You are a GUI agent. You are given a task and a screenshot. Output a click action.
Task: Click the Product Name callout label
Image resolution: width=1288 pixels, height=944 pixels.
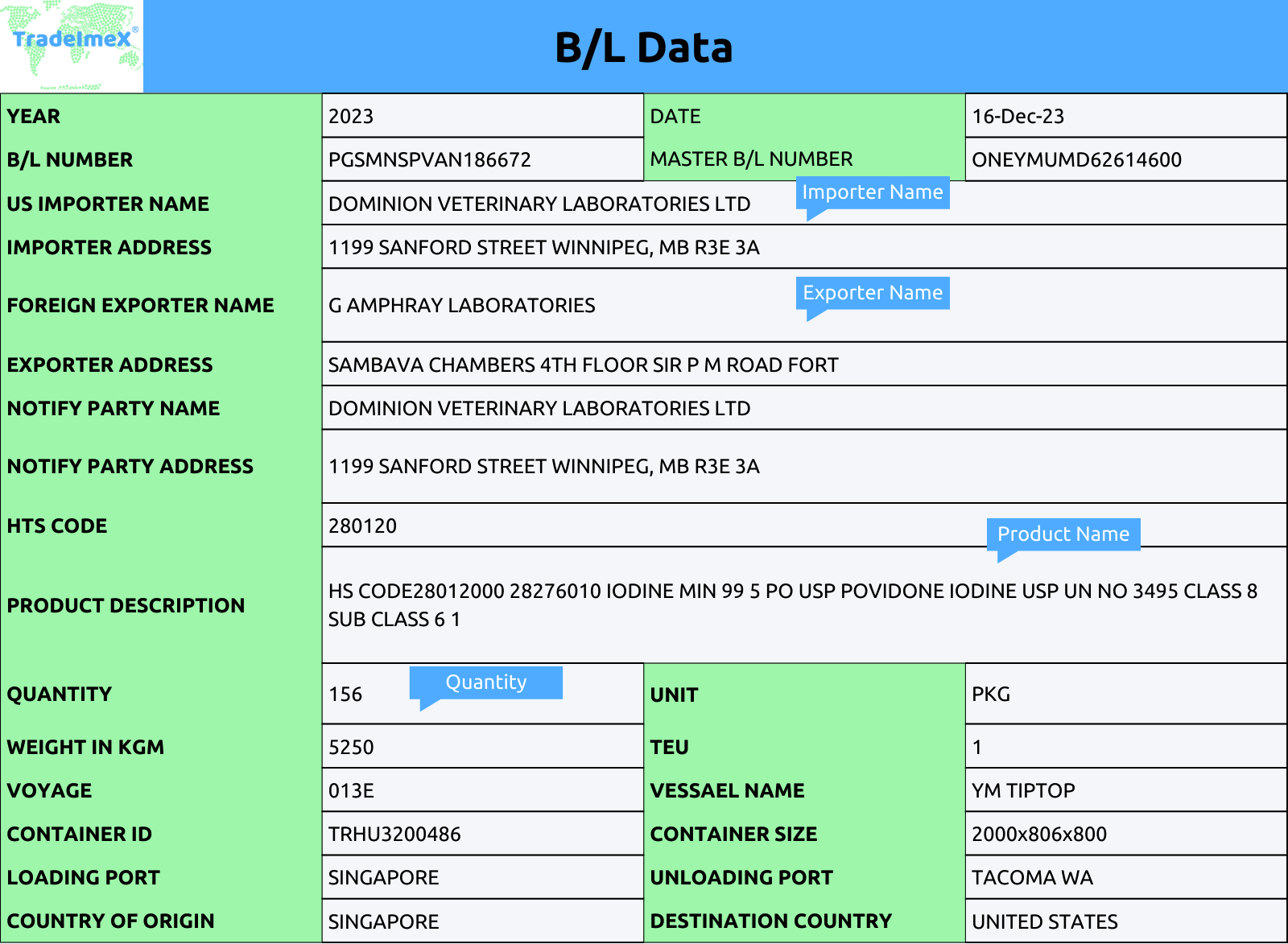coord(1063,534)
